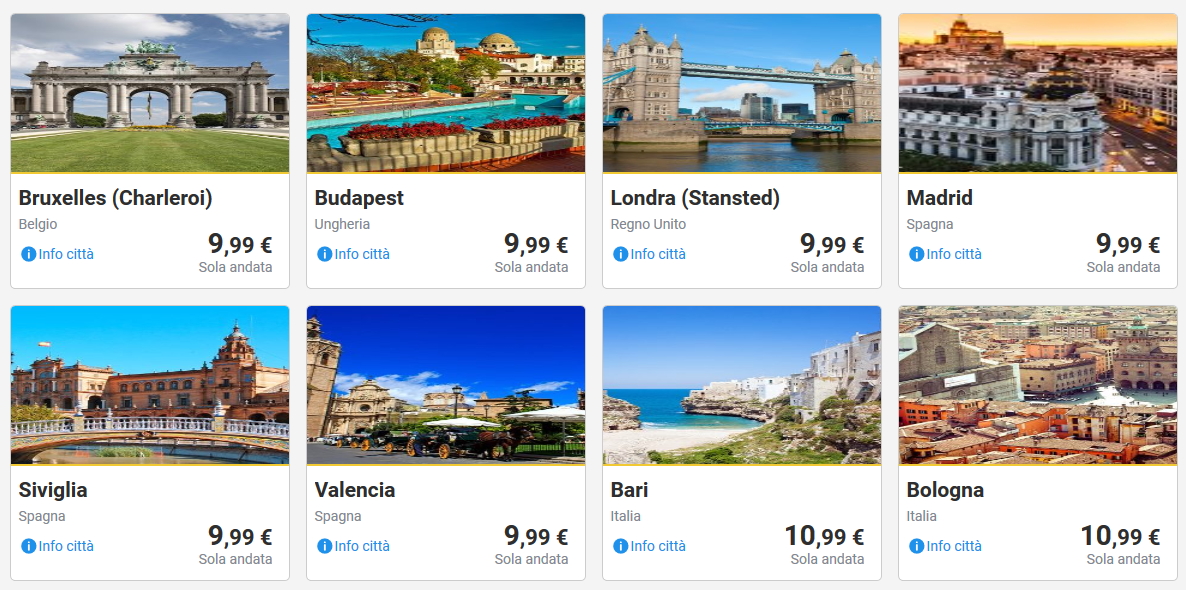Choose the 10,99 € Bologna fare

tap(1119, 536)
